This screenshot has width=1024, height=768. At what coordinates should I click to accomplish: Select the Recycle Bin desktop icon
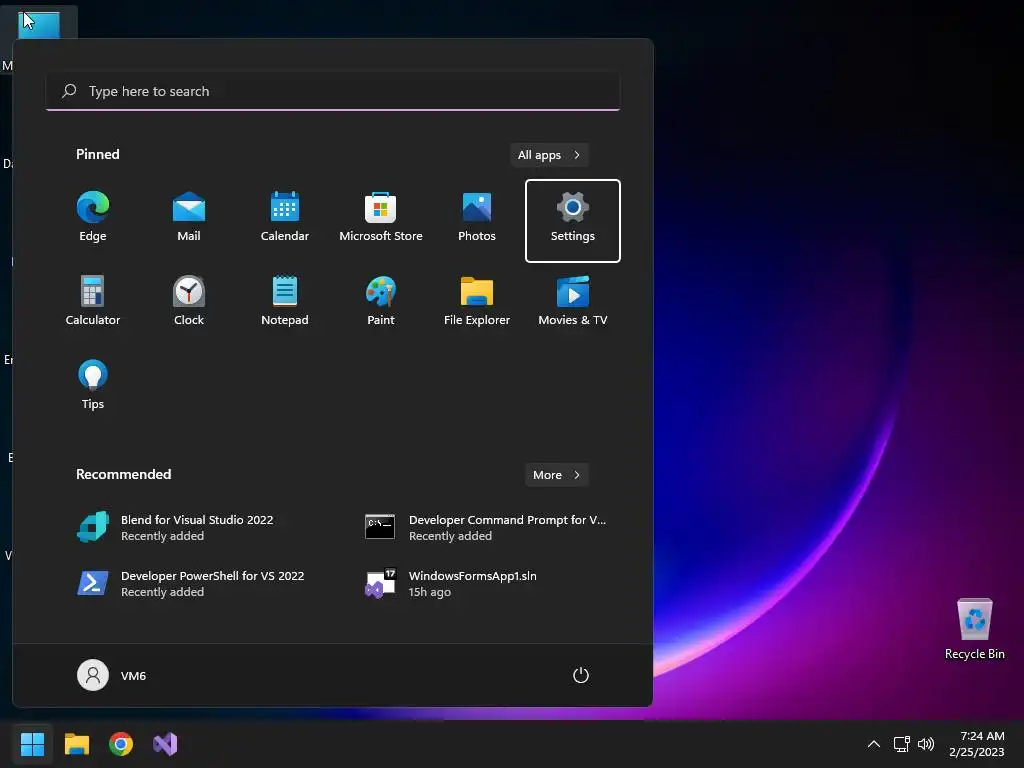[974, 629]
